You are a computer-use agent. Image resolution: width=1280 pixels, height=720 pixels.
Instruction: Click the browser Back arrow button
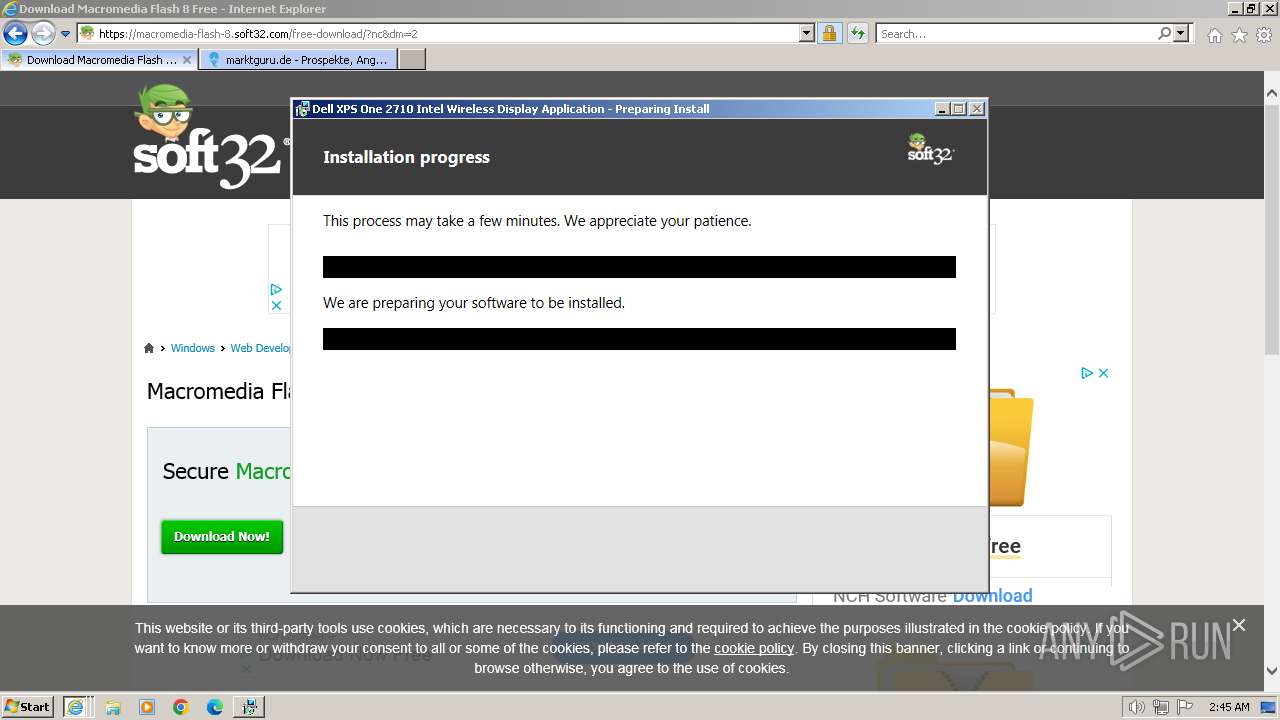(15, 34)
